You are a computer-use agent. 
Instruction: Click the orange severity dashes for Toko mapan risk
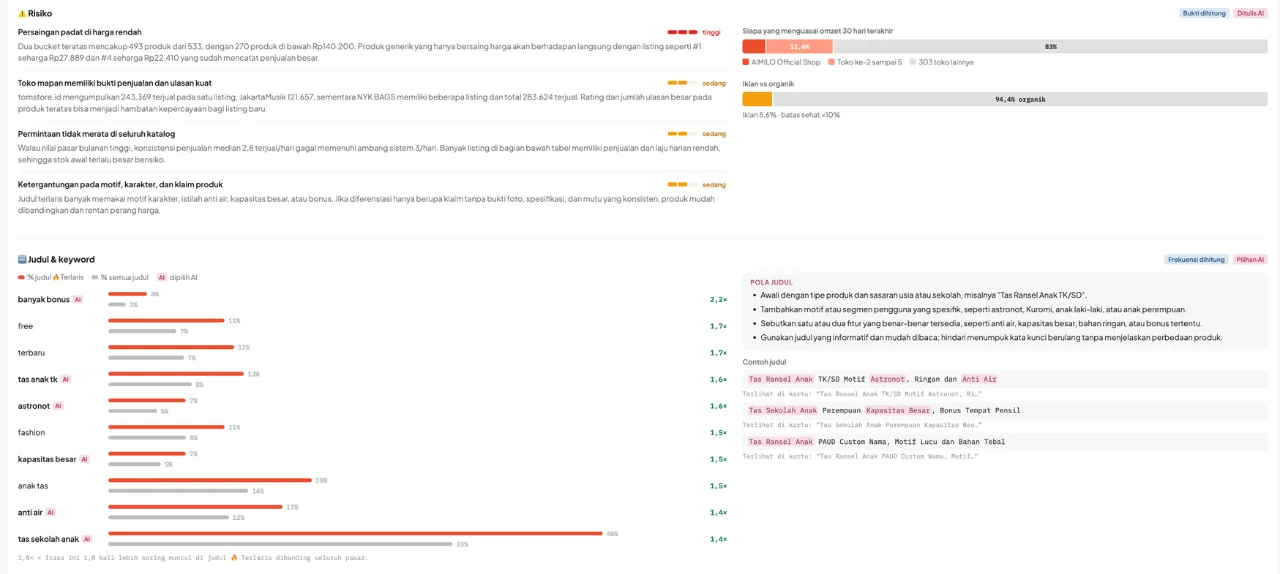(683, 82)
